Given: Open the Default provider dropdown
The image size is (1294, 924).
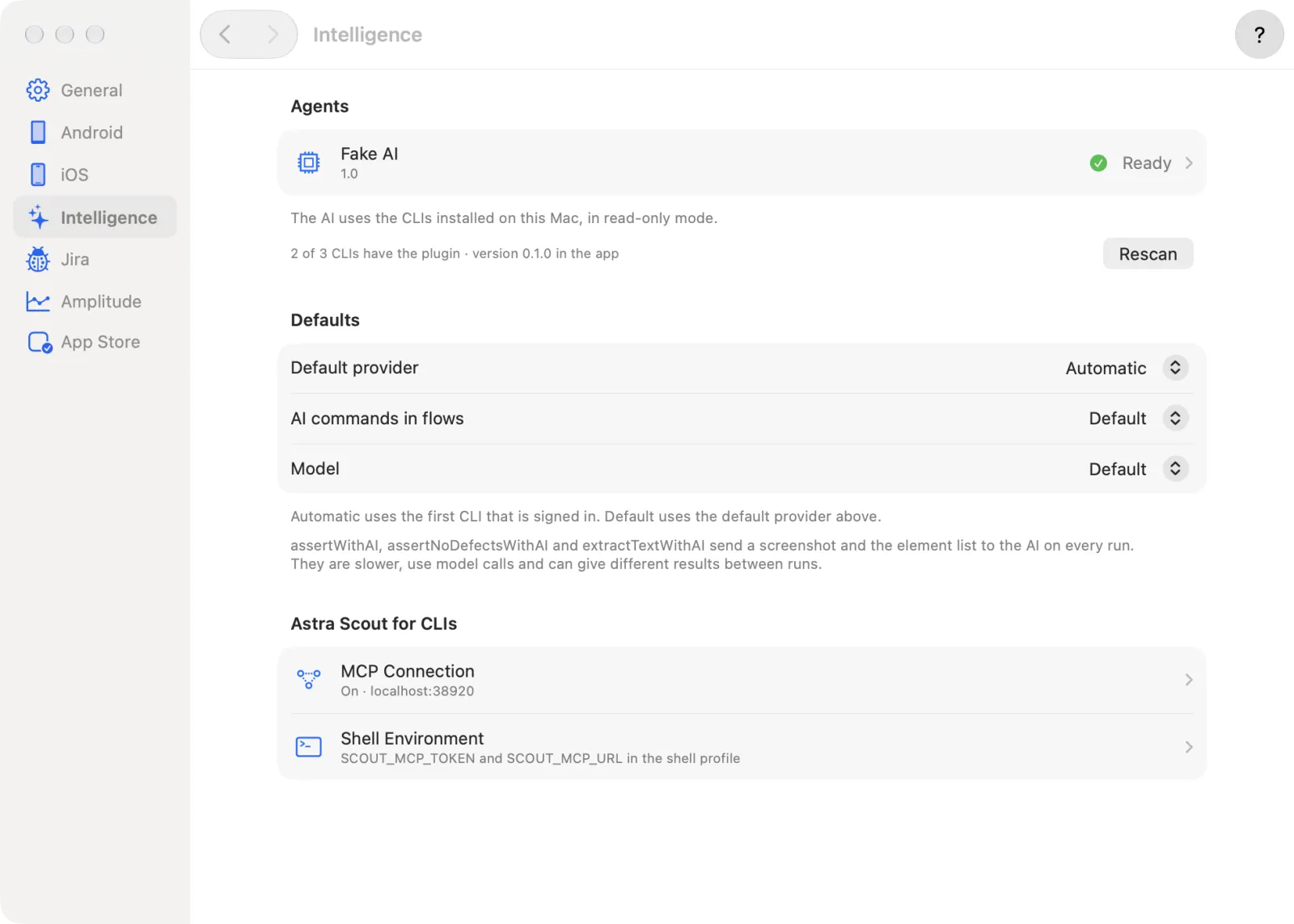Looking at the screenshot, I should pyautogui.click(x=1175, y=368).
